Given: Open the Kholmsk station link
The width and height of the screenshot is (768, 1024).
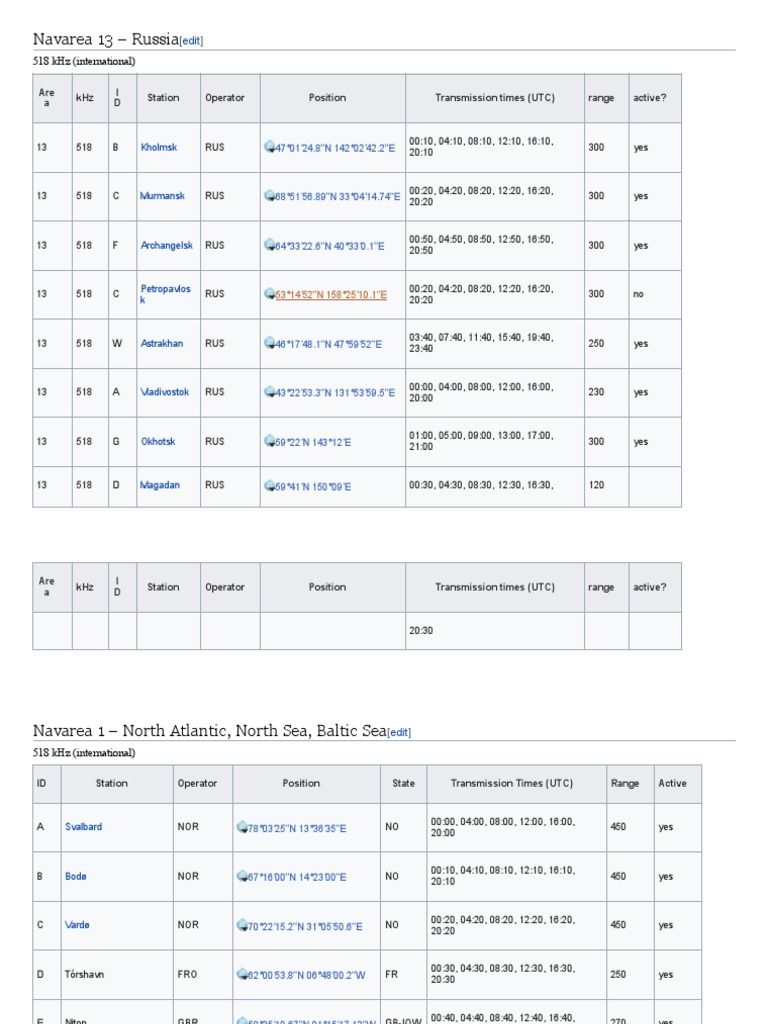Looking at the screenshot, I should (x=159, y=147).
